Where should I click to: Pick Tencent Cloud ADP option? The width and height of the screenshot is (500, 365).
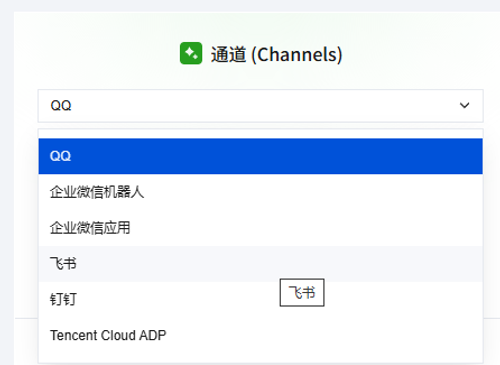click(x=260, y=335)
